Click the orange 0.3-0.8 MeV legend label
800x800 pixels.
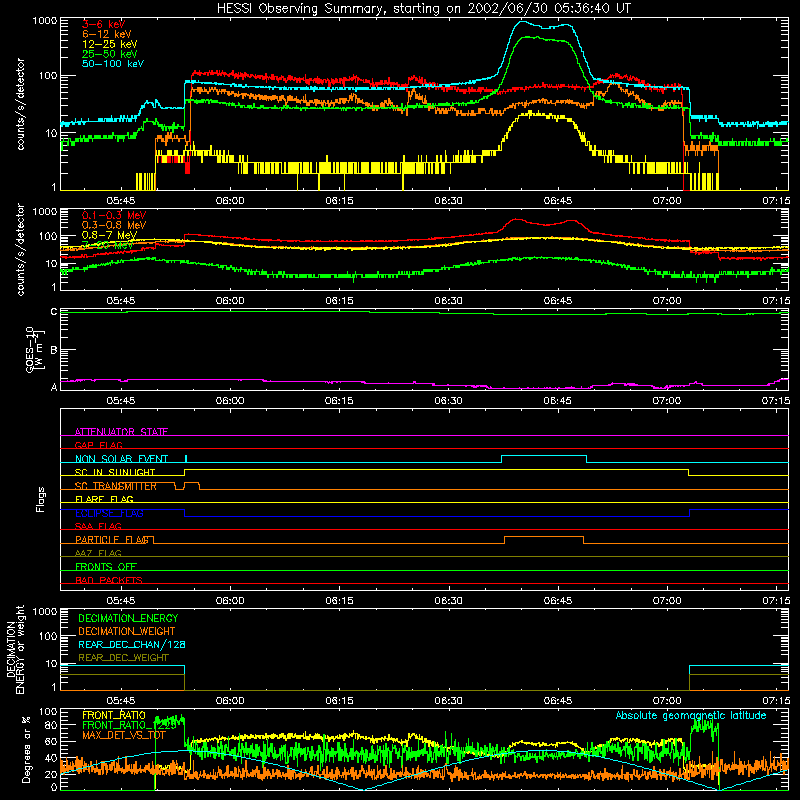pos(114,225)
